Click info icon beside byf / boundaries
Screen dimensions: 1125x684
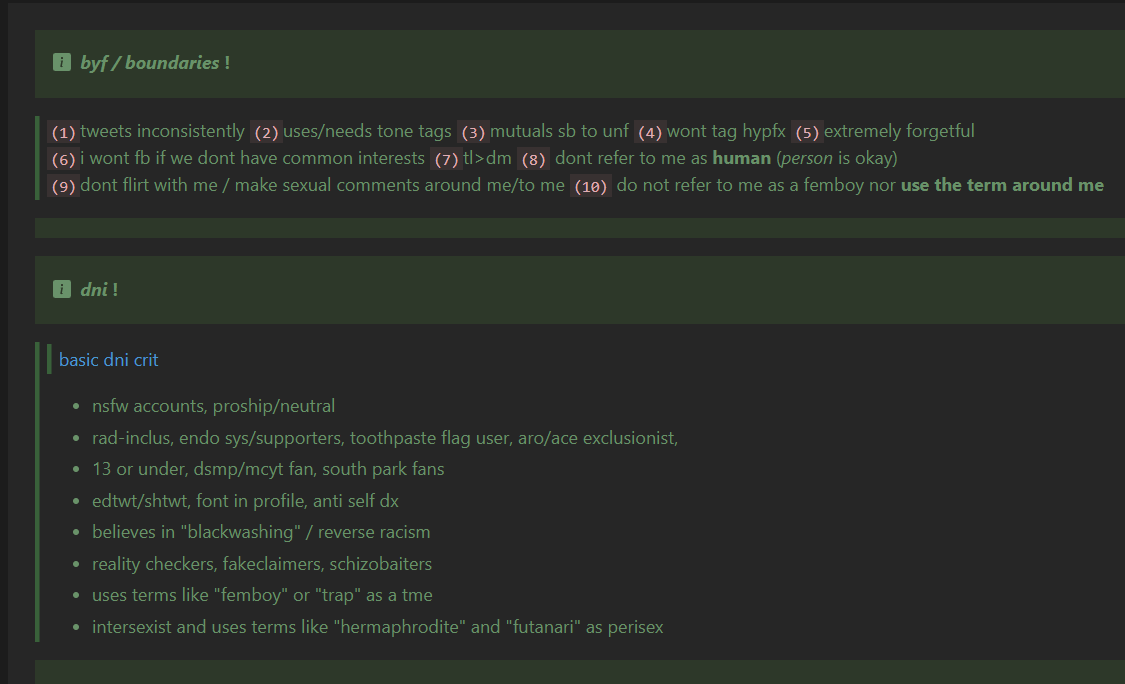62,62
